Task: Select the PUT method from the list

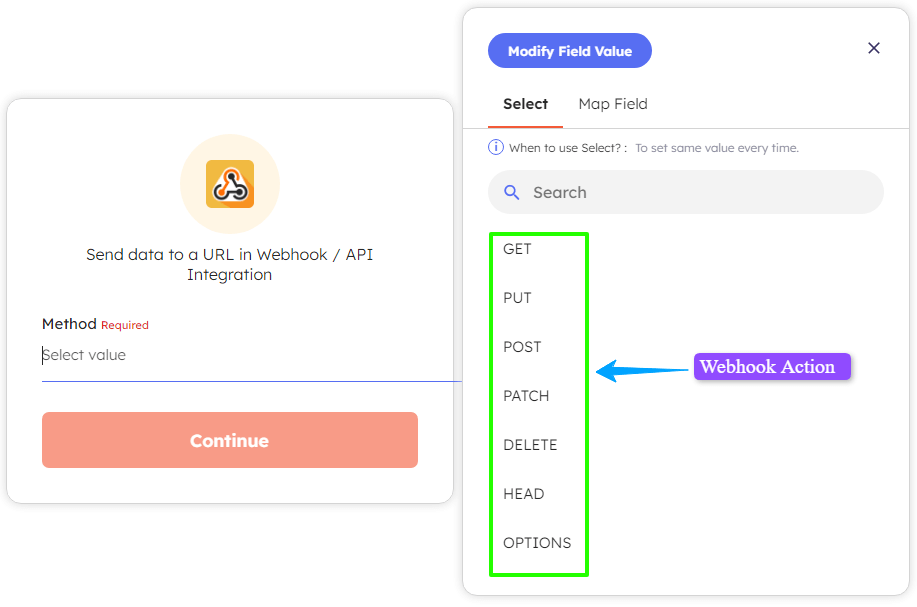Action: [516, 297]
